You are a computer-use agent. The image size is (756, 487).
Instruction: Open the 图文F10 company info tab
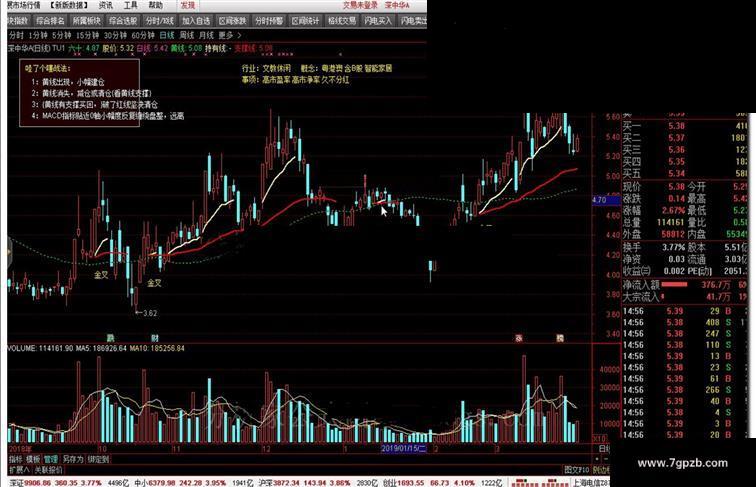coord(577,469)
